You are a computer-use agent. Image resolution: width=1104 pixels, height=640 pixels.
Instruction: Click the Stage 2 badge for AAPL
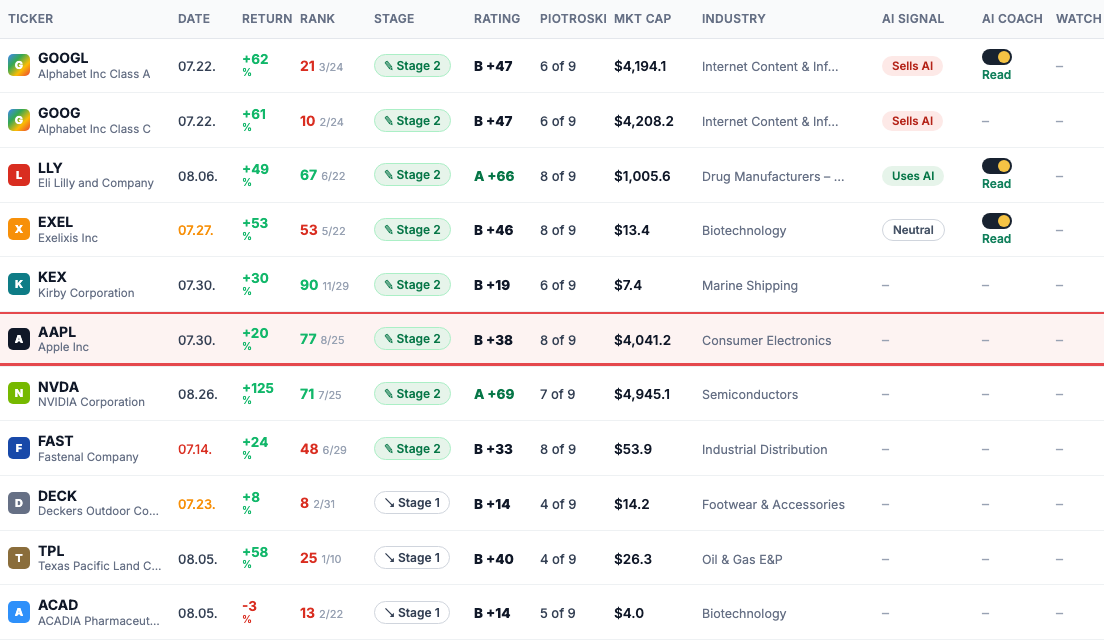pos(412,339)
